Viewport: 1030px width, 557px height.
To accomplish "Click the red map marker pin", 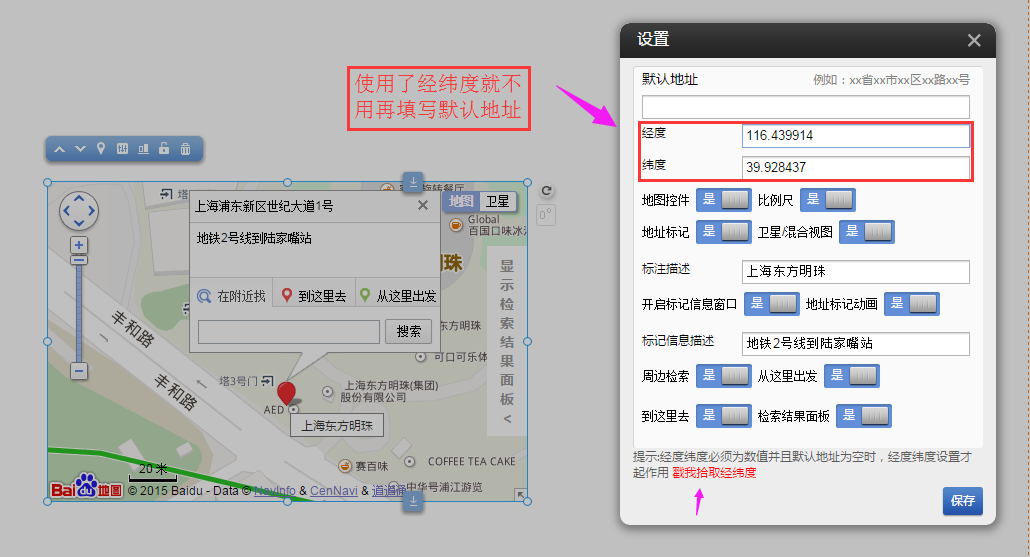I will pos(286,393).
